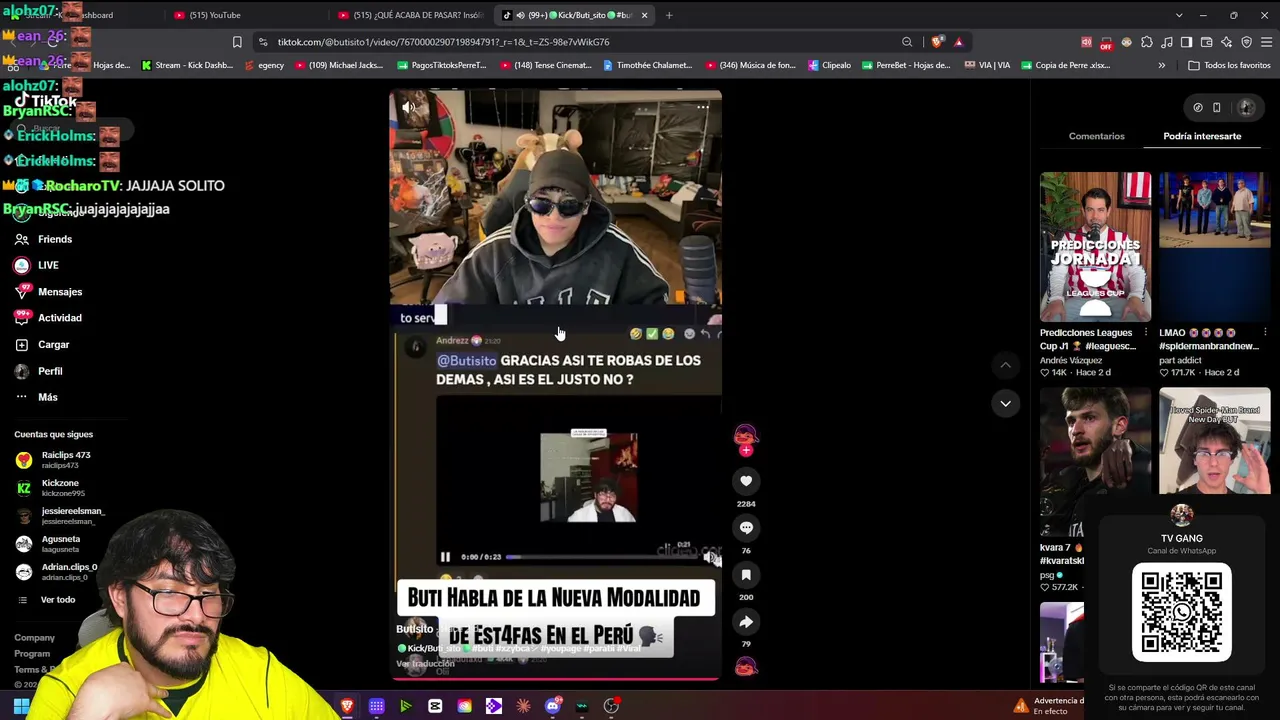Open a new browser tab

669,15
